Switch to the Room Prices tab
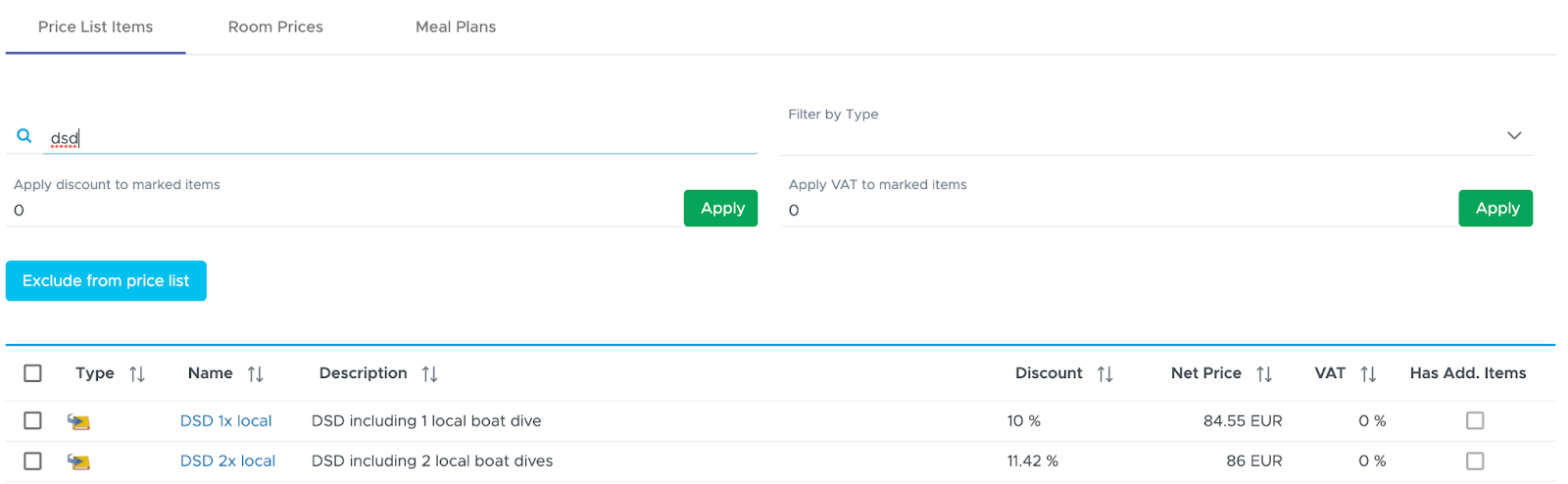Viewport: 1568px width, 484px height. [275, 26]
